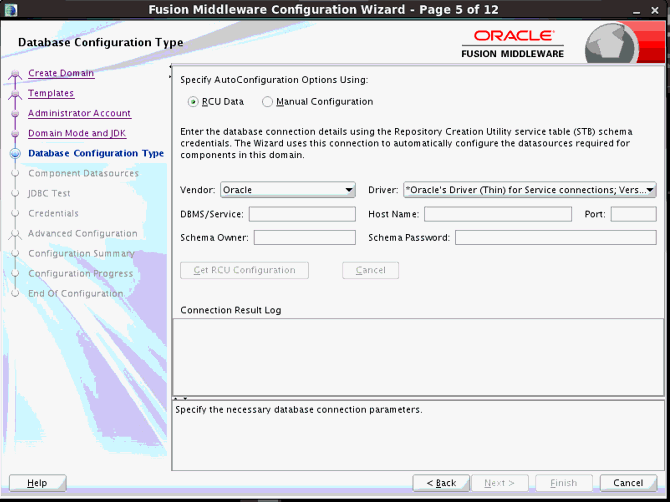Click the Schema Owner input field

(305, 238)
